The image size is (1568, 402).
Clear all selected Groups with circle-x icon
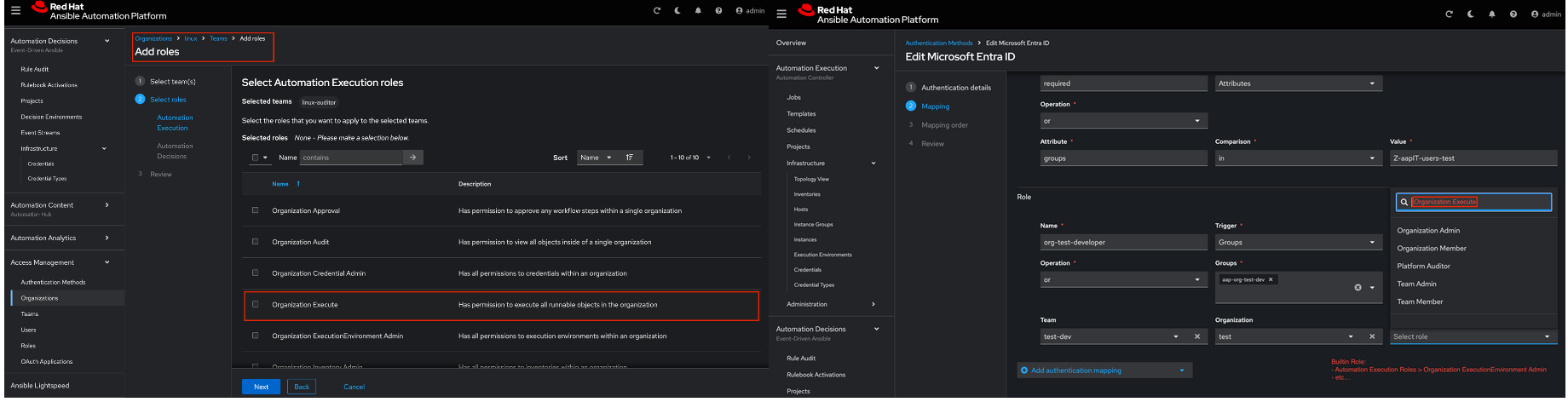[1358, 288]
